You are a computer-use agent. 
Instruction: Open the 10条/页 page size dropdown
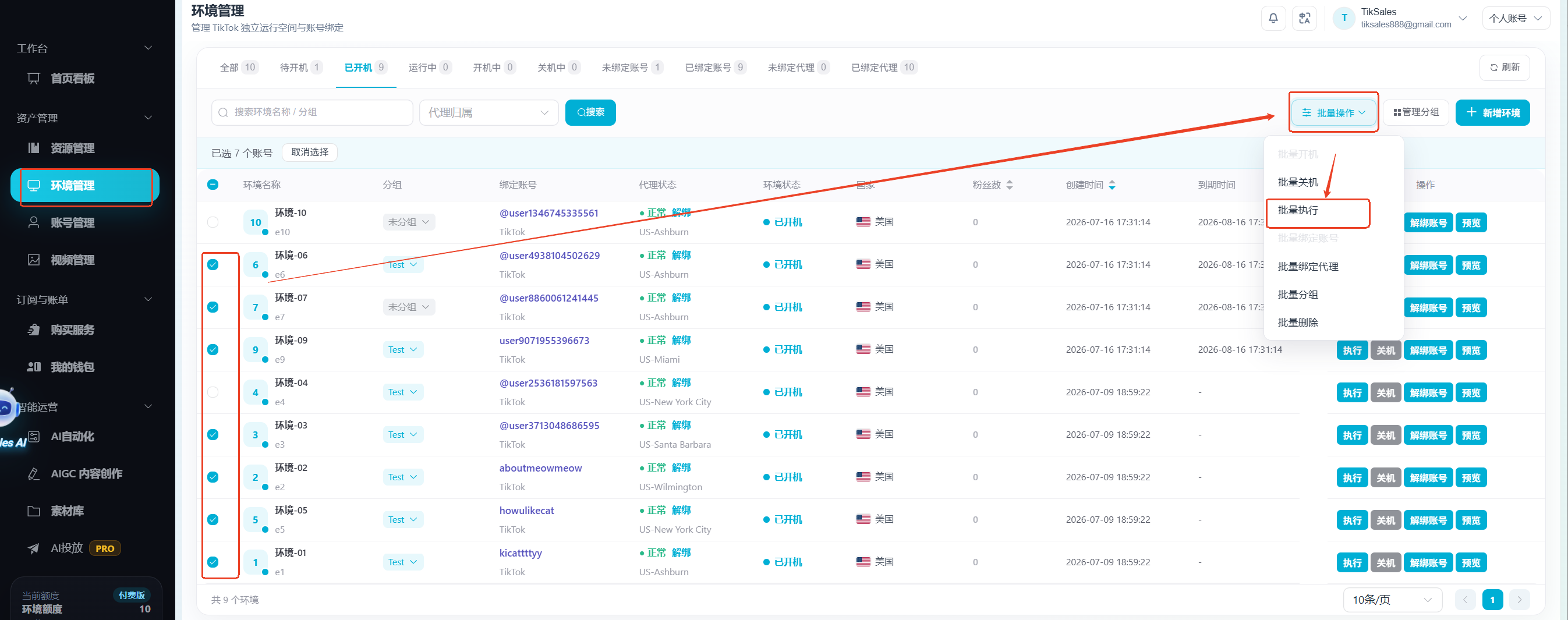(1392, 600)
